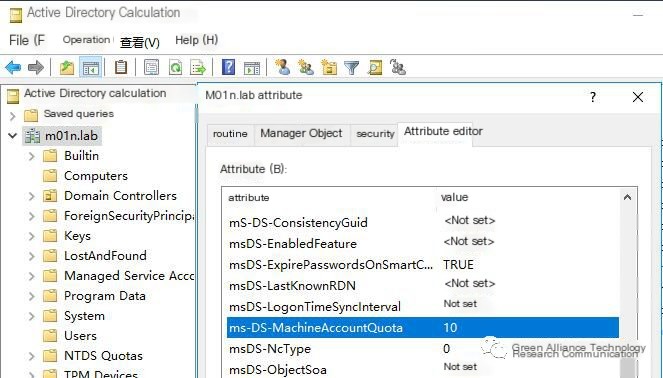Viewport: 663px width, 378px height.
Task: Switch to the Manager Object tab
Action: pos(301,134)
